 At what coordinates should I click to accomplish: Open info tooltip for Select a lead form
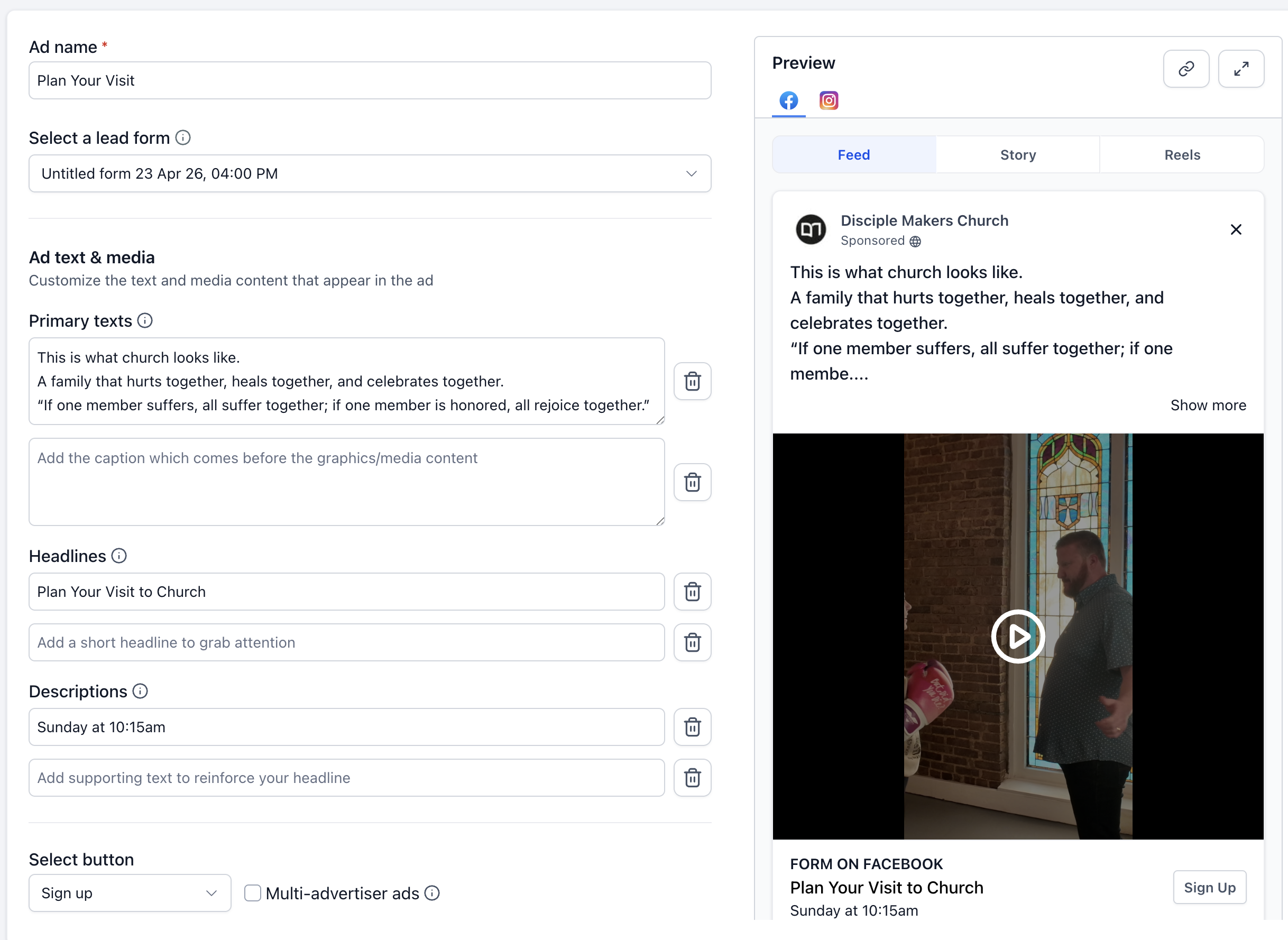pyautogui.click(x=182, y=137)
